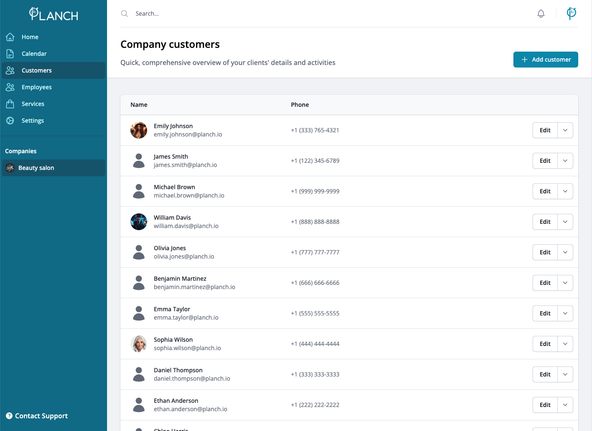Viewport: 592px width, 431px height.
Task: Click phone number +1 (999) 999-9999
Action: coord(315,191)
